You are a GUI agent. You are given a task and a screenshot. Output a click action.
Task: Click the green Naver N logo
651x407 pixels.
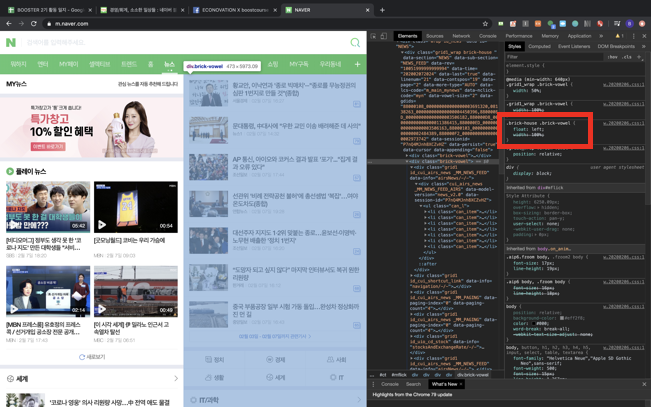coord(11,42)
